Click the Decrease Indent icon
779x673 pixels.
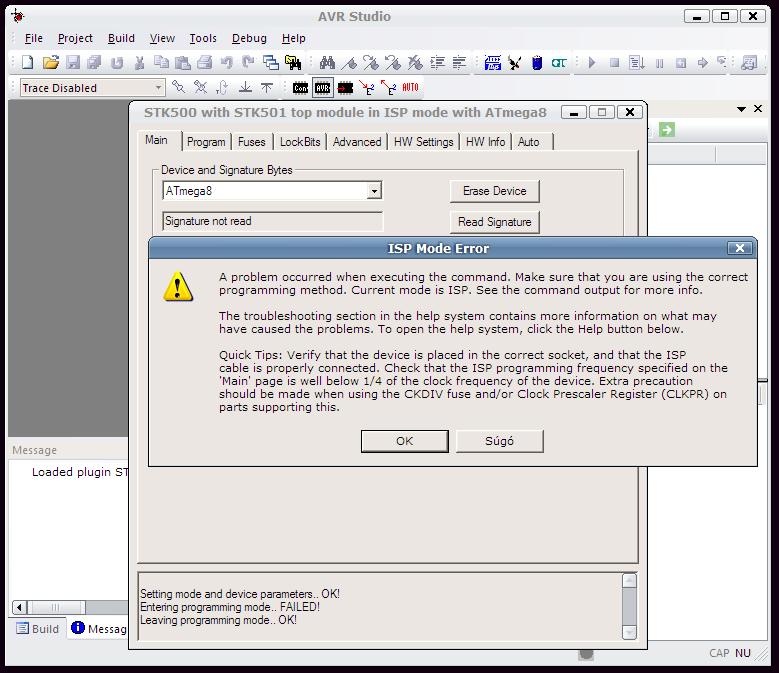[x=460, y=63]
